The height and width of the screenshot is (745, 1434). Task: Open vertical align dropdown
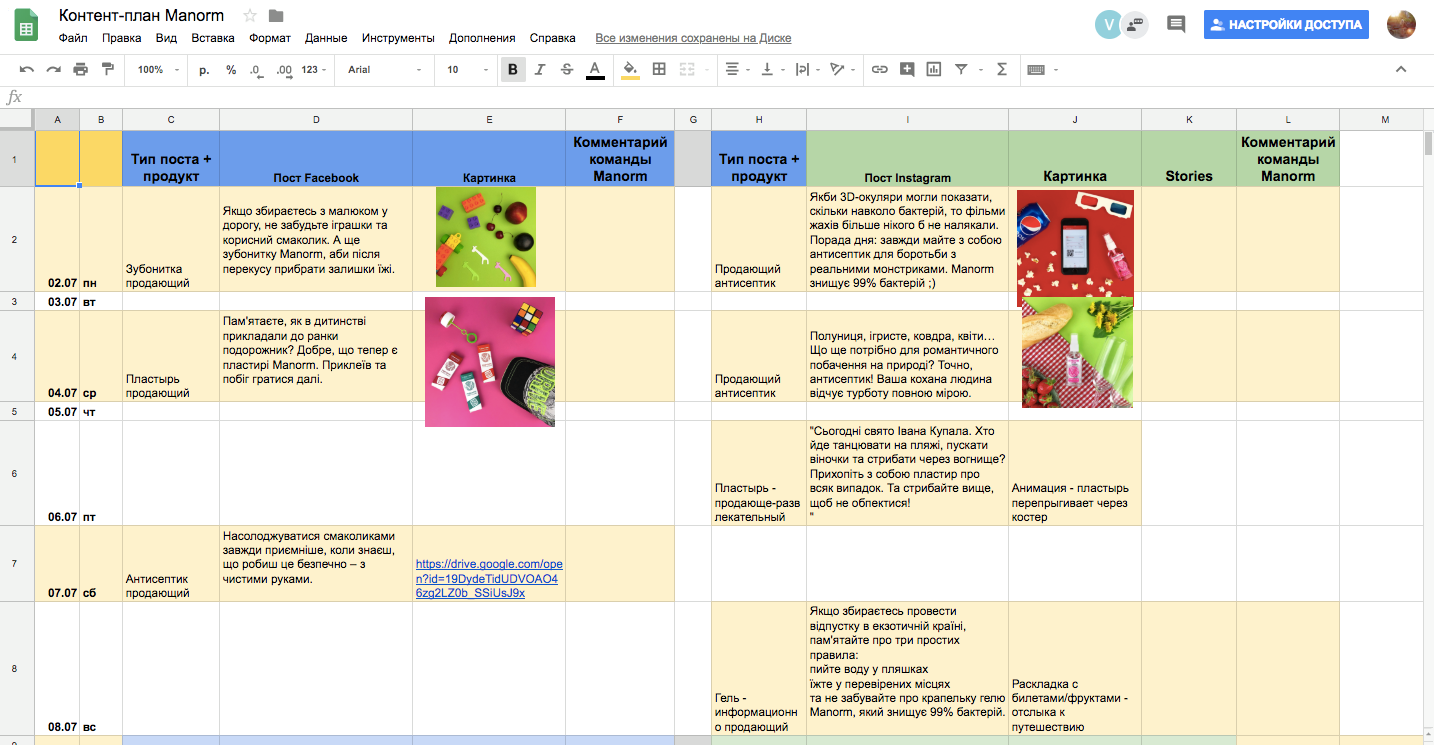click(x=773, y=69)
